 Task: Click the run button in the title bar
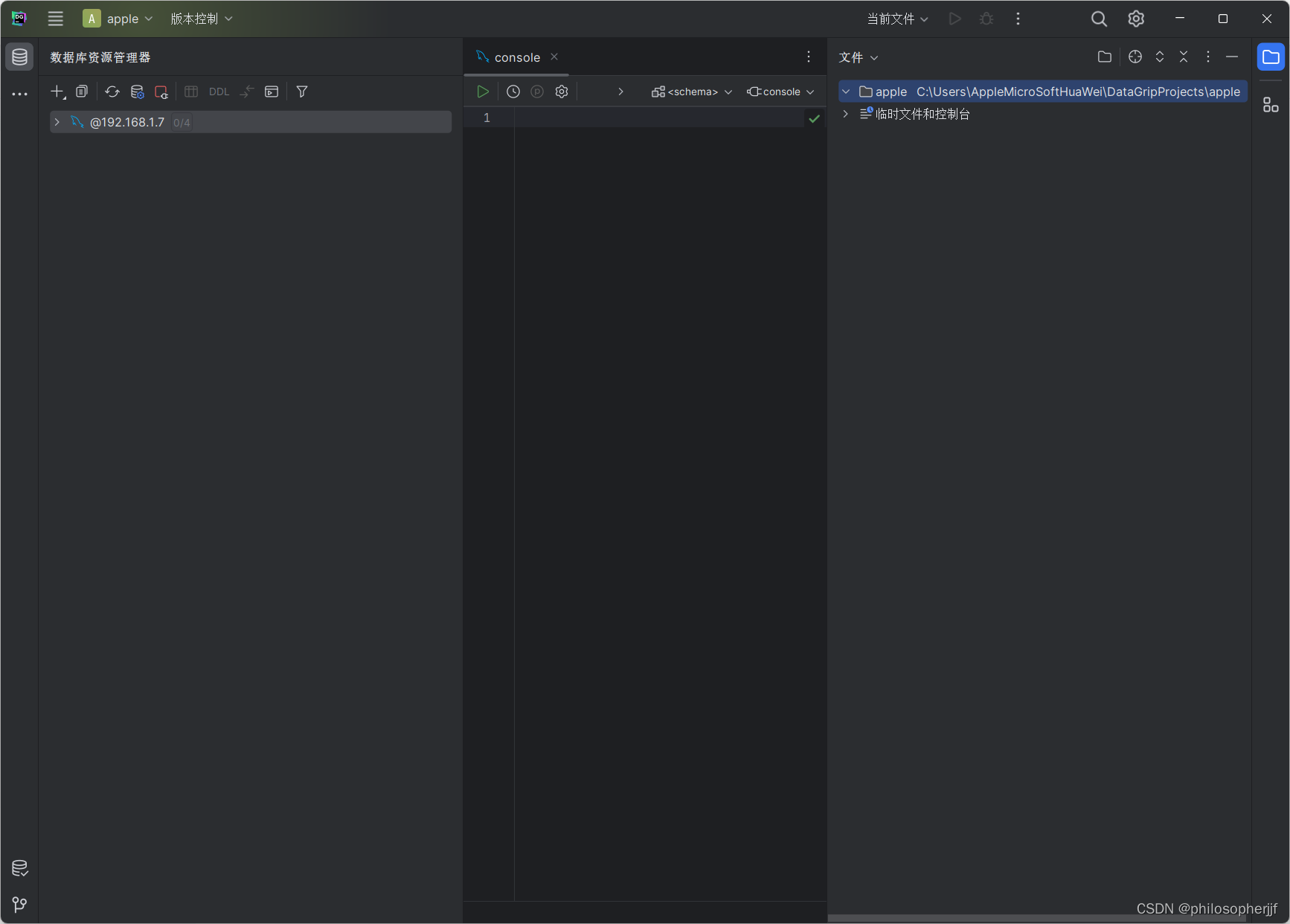(955, 19)
